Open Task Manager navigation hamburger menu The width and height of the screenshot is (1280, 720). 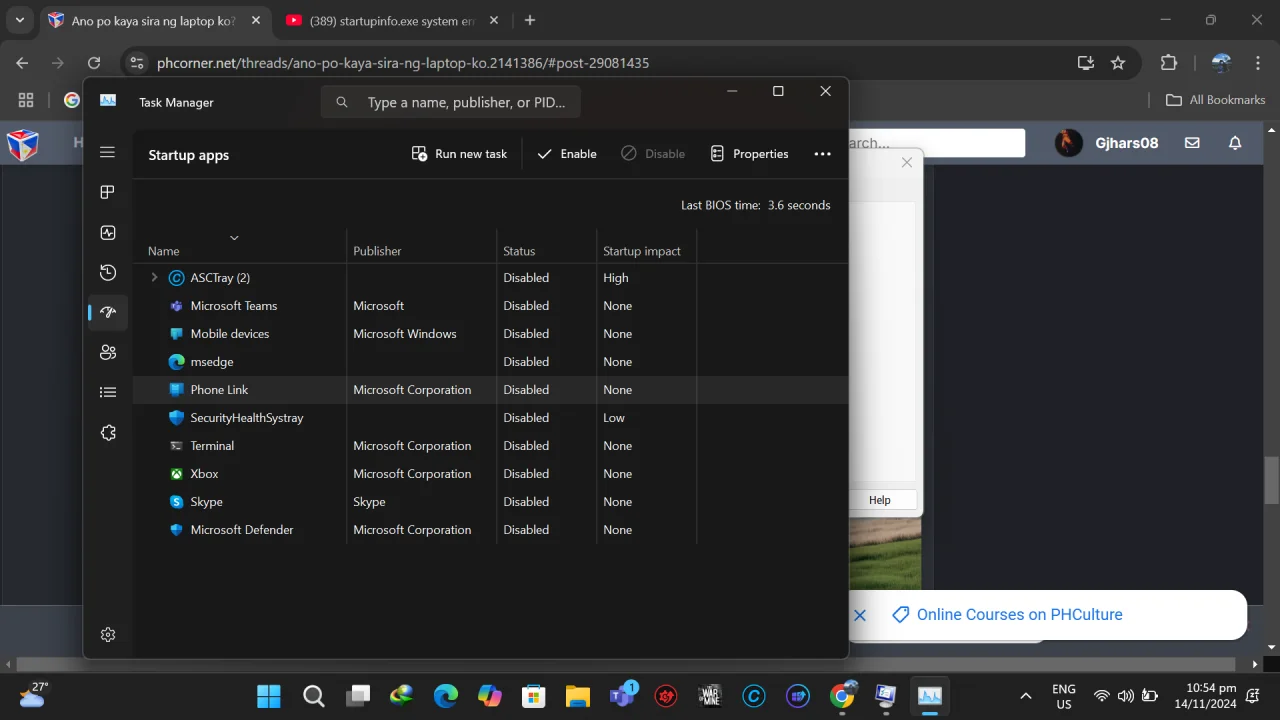[108, 152]
